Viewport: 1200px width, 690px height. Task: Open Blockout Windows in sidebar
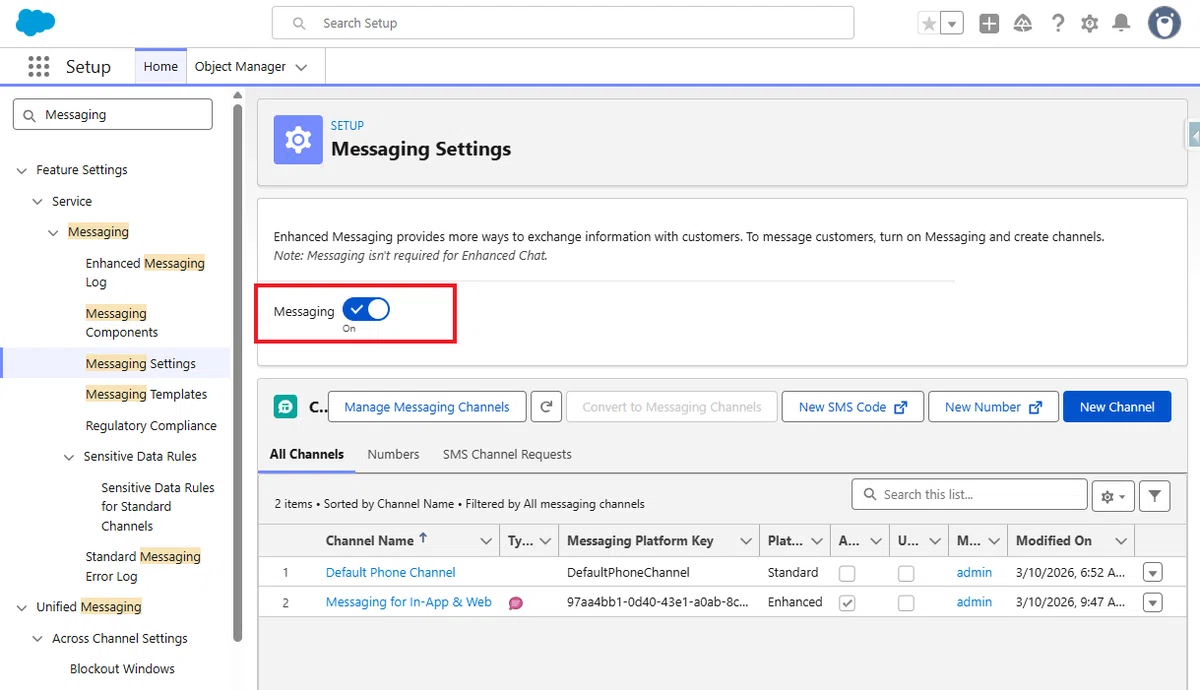122,669
